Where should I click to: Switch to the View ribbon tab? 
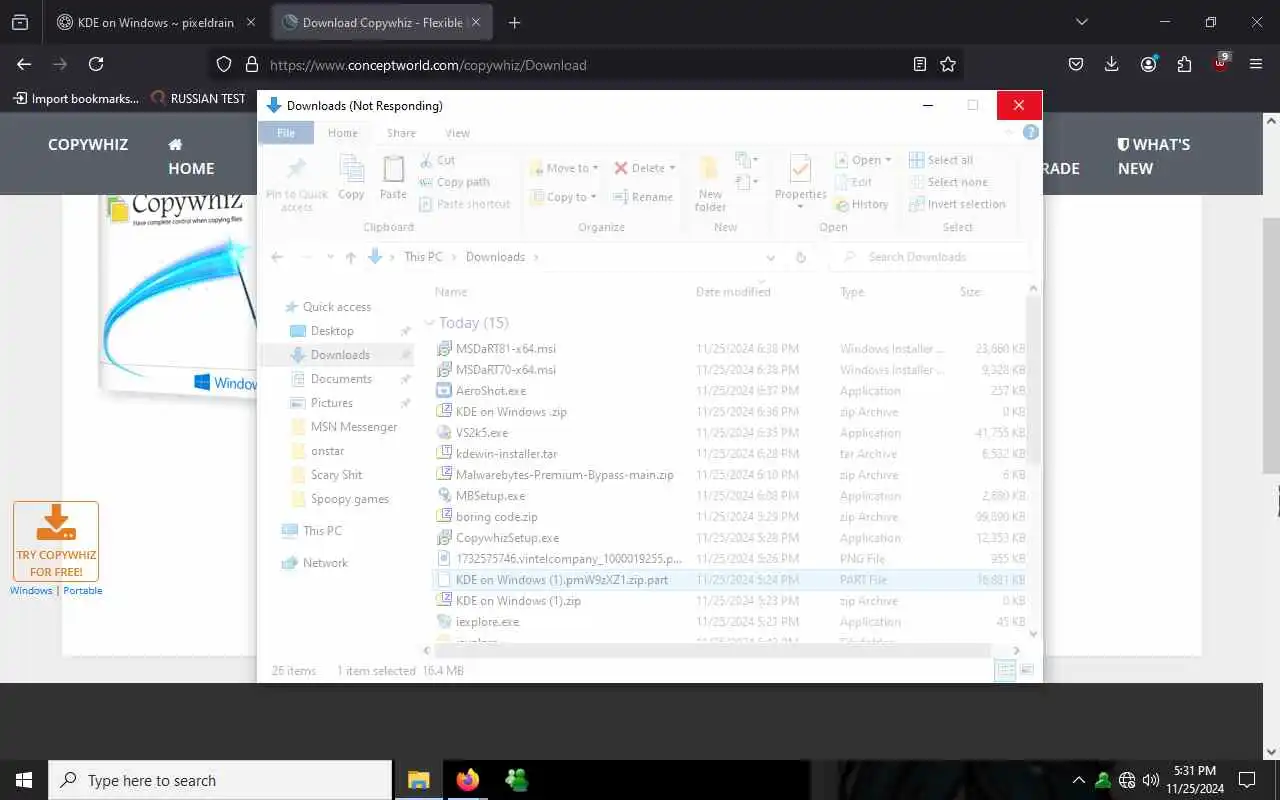[x=458, y=133]
